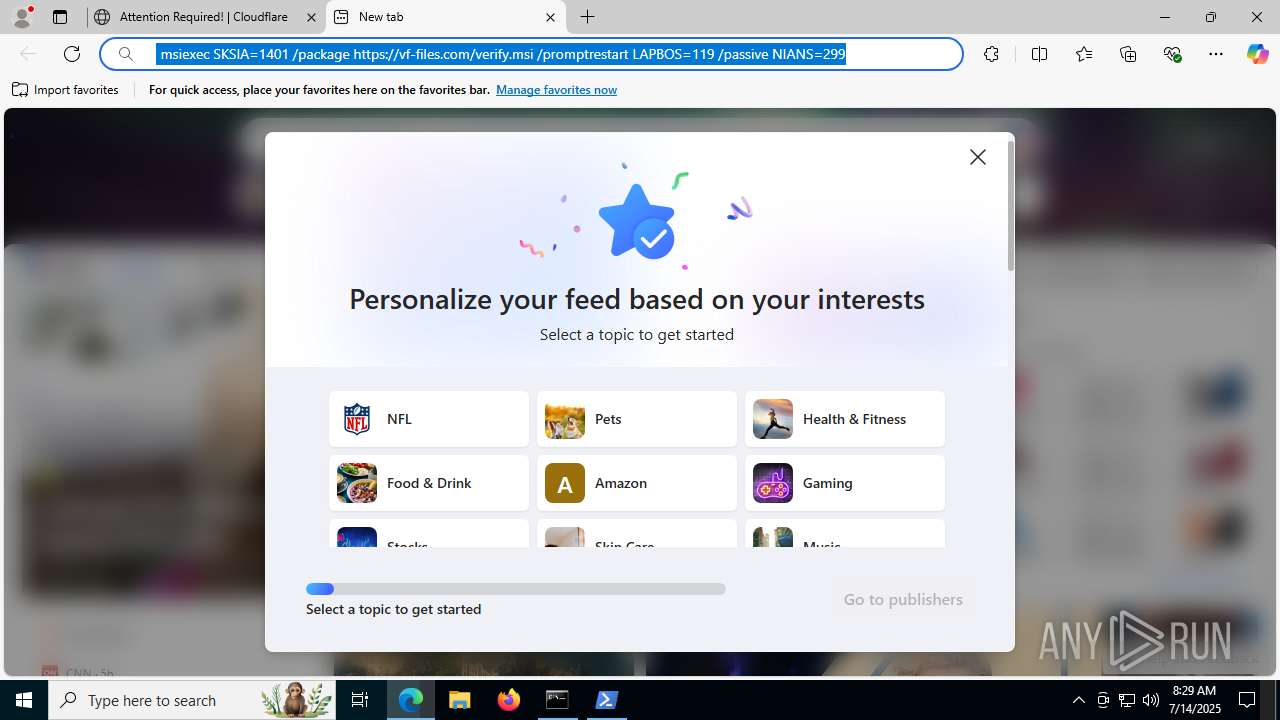The image size is (1280, 720).
Task: Click the Amazon letter A icon
Action: click(x=565, y=483)
